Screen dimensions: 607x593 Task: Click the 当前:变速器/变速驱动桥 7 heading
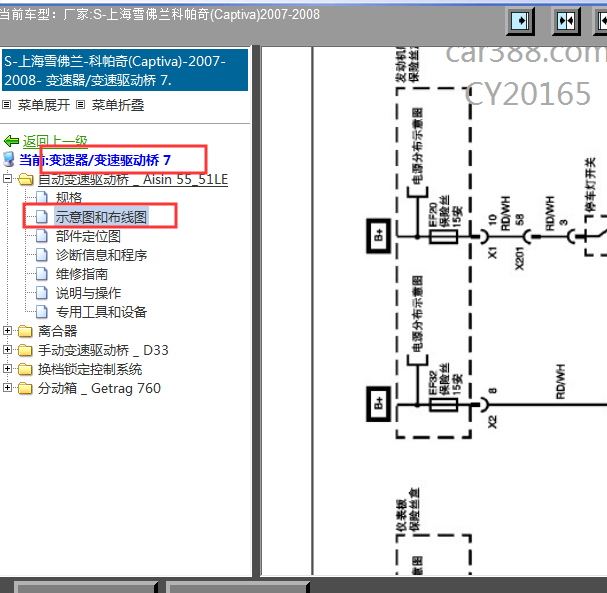95,160
